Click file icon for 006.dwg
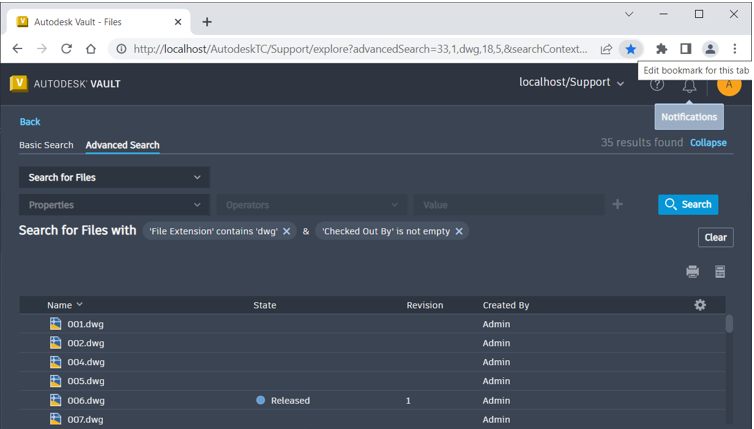 pos(56,400)
